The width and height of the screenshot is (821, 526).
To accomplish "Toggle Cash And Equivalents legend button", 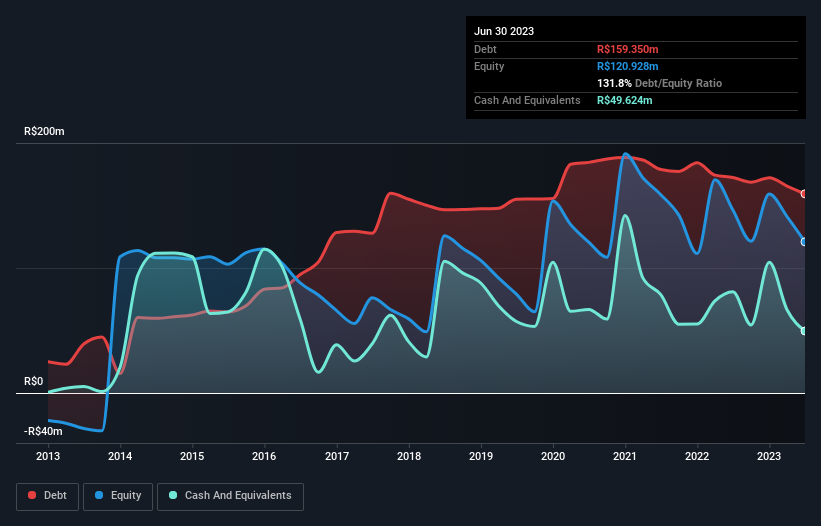I will tap(230, 496).
